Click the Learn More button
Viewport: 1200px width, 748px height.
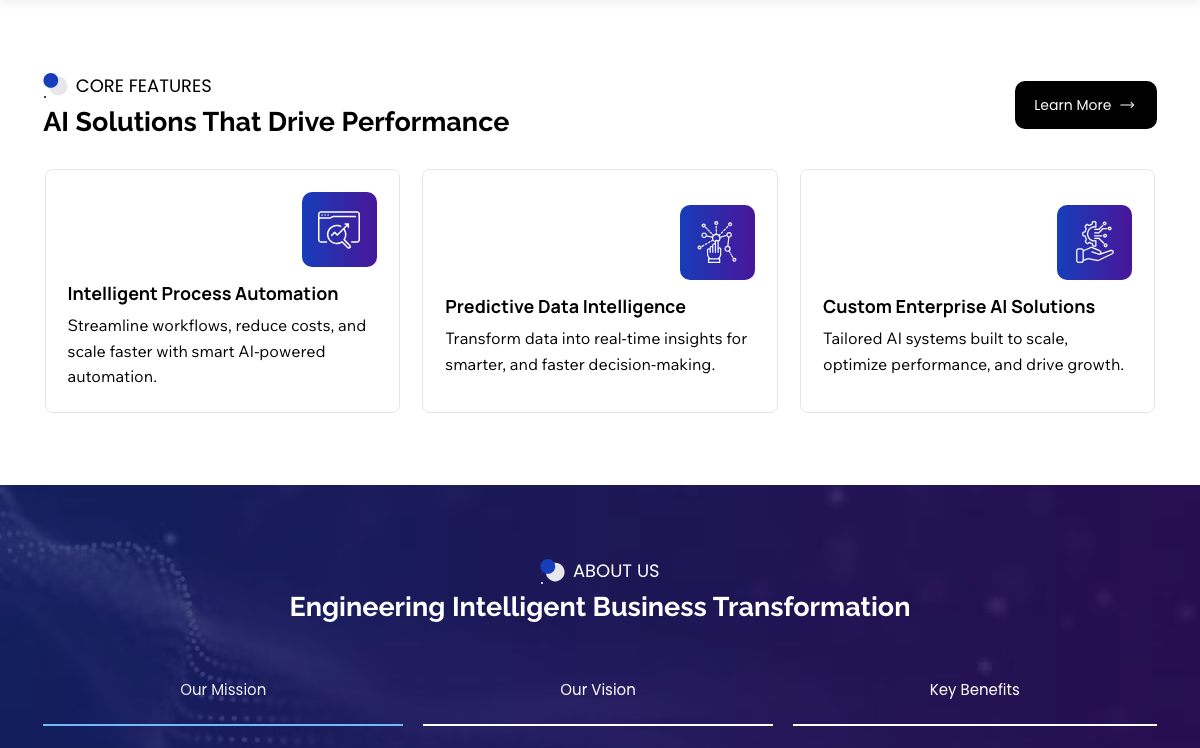click(x=1086, y=105)
